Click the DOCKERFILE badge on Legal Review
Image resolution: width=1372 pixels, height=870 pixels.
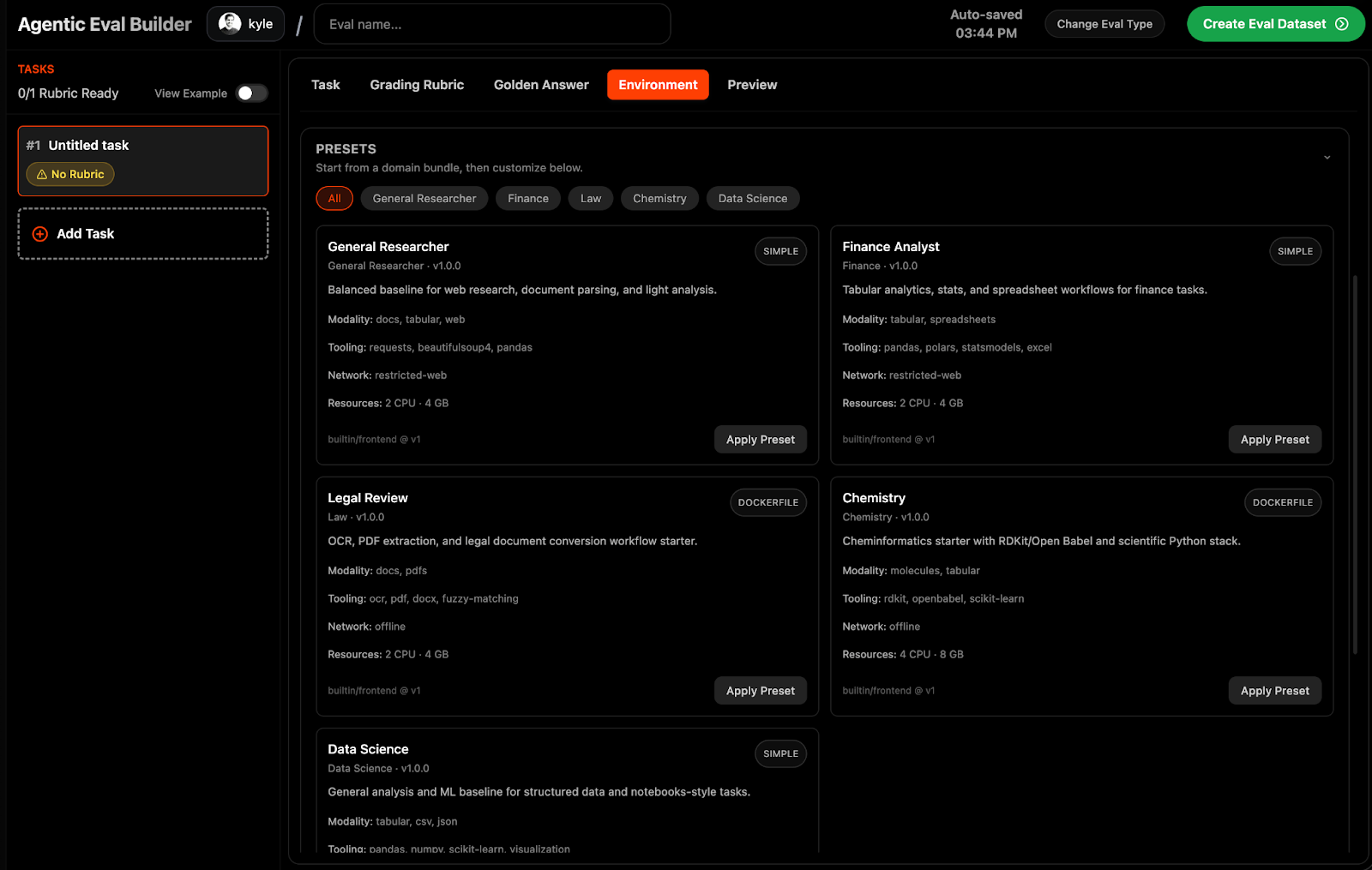coord(767,502)
